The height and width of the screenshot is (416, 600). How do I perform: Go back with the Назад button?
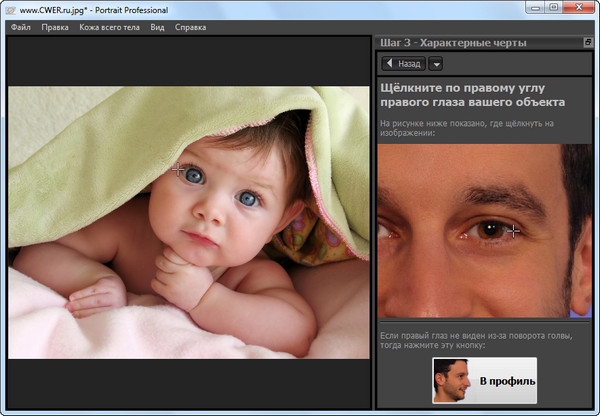point(402,63)
